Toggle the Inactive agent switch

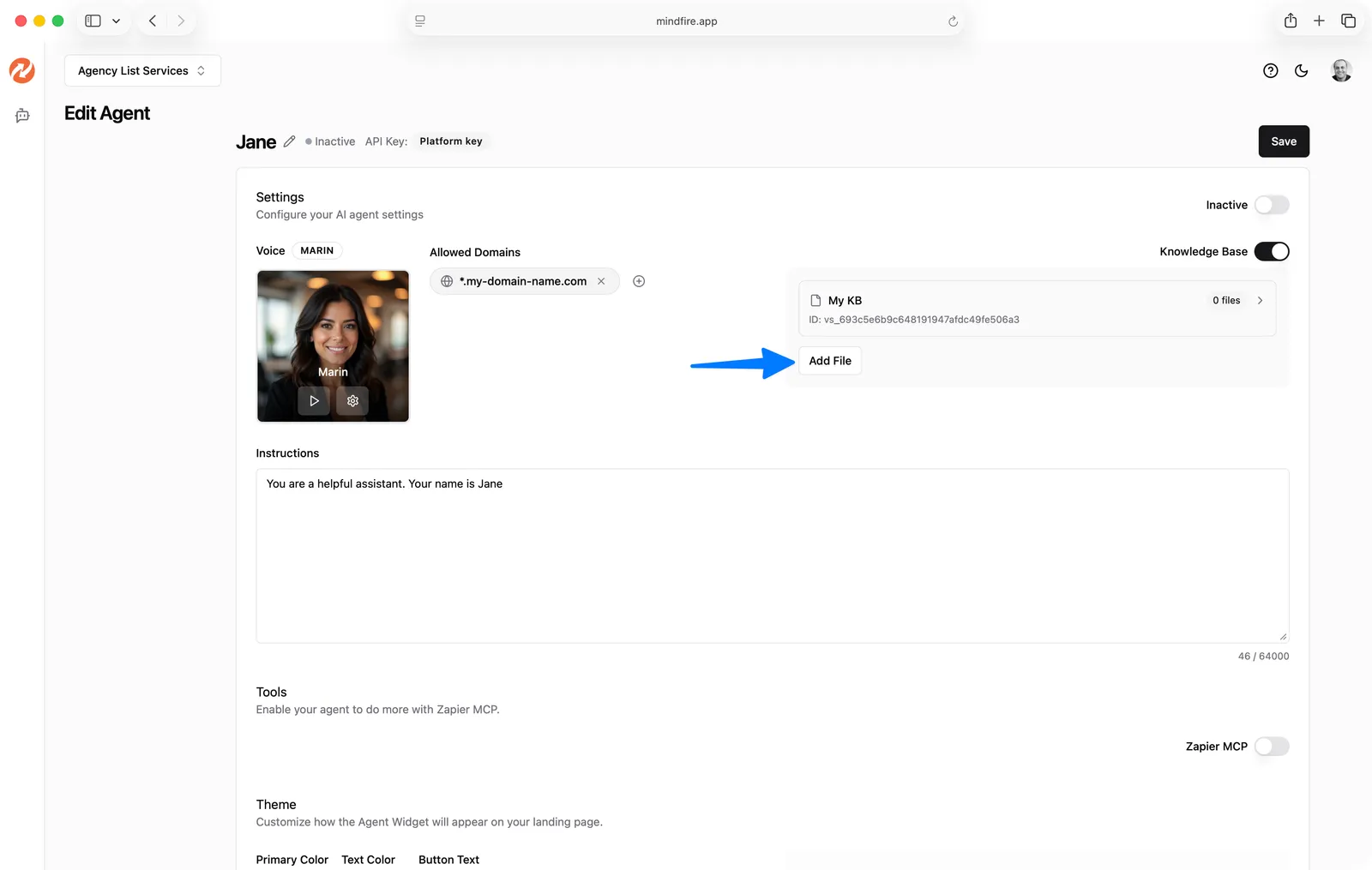1271,205
